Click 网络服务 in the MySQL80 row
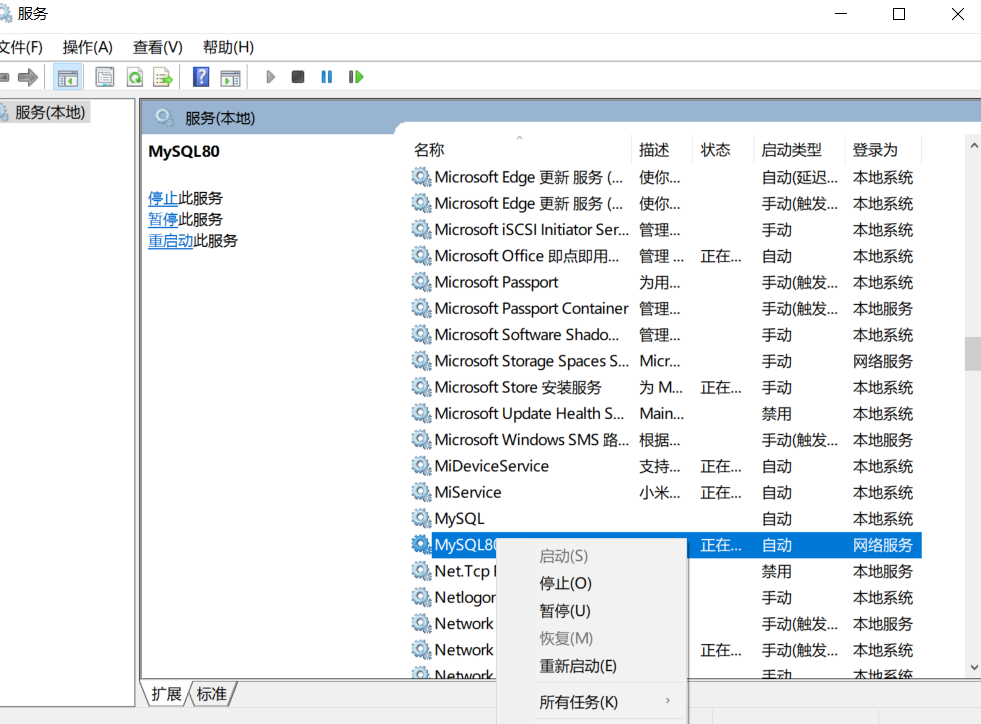The image size is (981, 724). coord(882,545)
